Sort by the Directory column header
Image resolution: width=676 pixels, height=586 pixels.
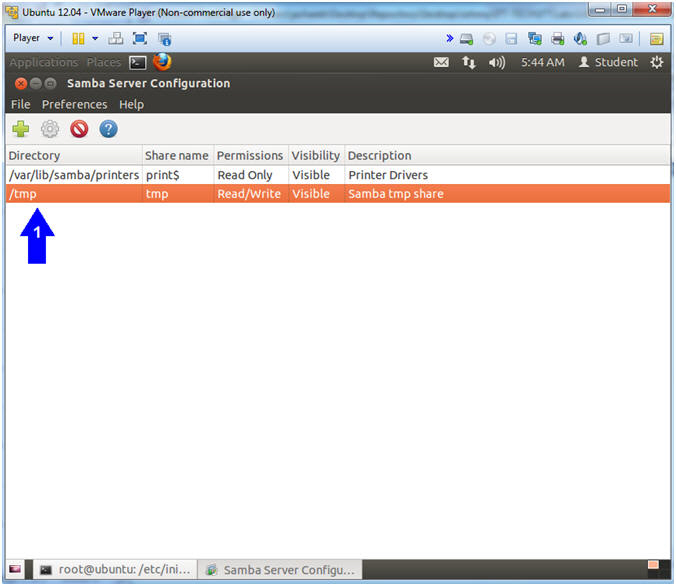point(74,156)
